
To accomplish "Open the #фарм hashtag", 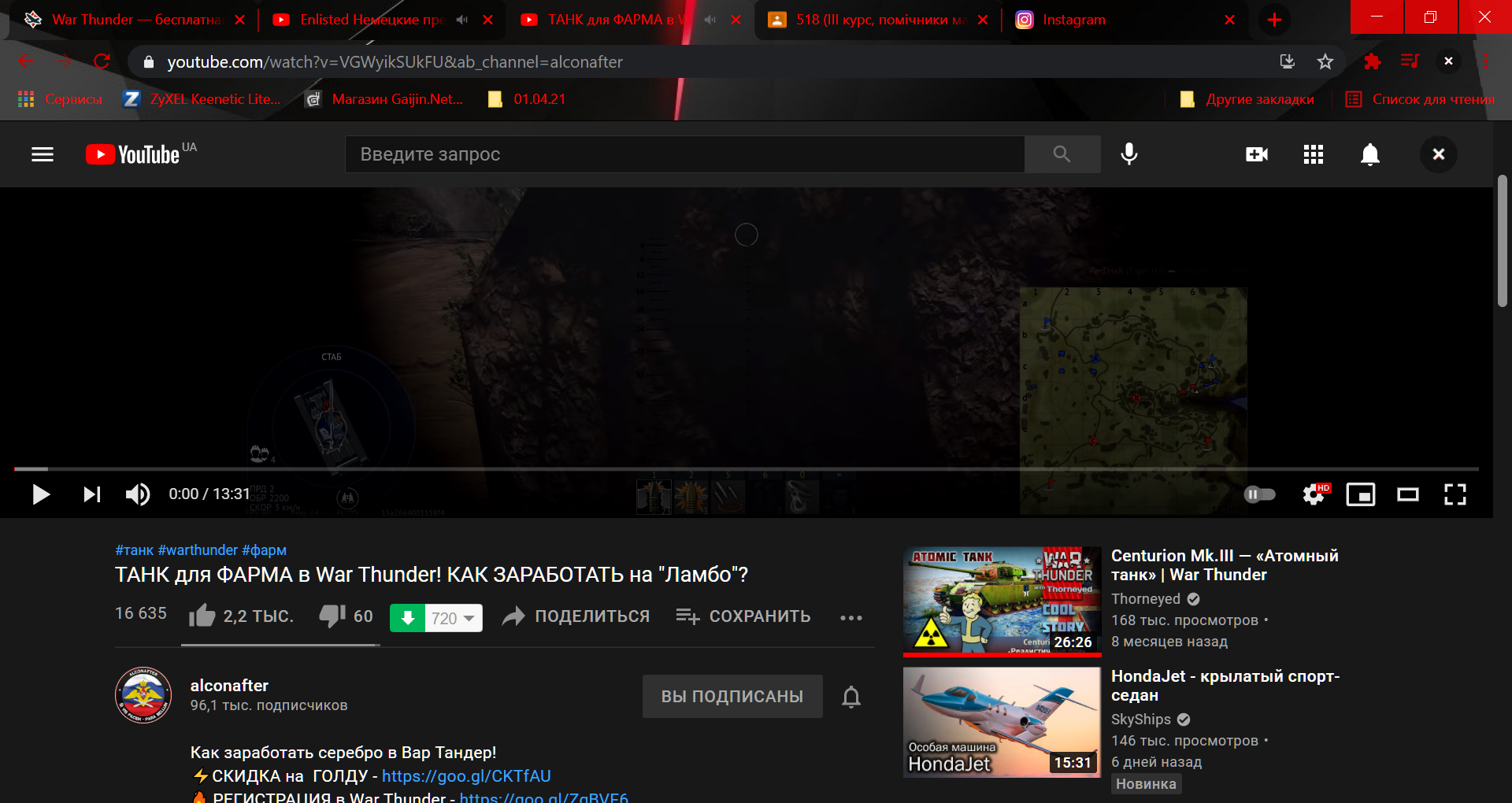I will [x=264, y=550].
